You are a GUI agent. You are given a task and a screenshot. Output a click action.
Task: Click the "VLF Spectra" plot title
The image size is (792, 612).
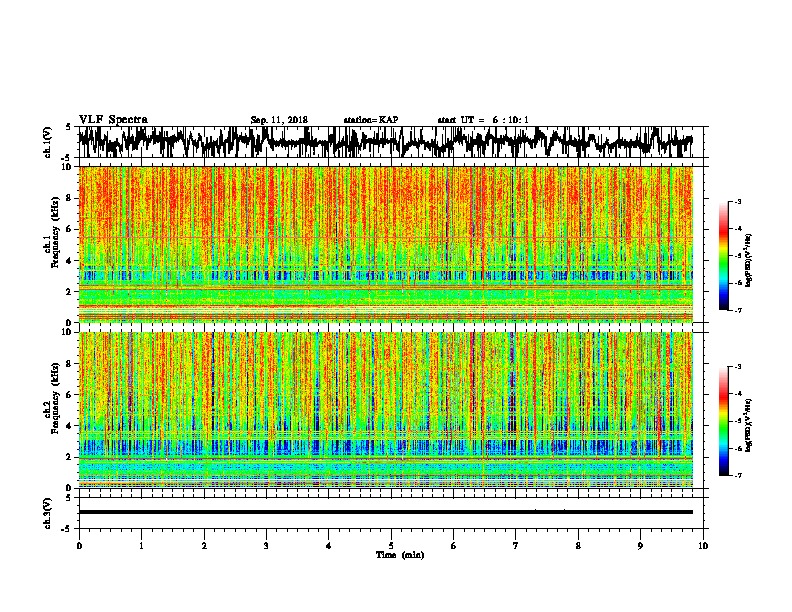click(x=113, y=120)
